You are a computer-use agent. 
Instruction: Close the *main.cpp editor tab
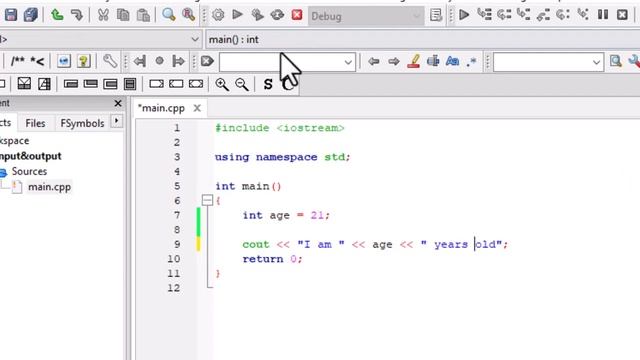coord(197,108)
